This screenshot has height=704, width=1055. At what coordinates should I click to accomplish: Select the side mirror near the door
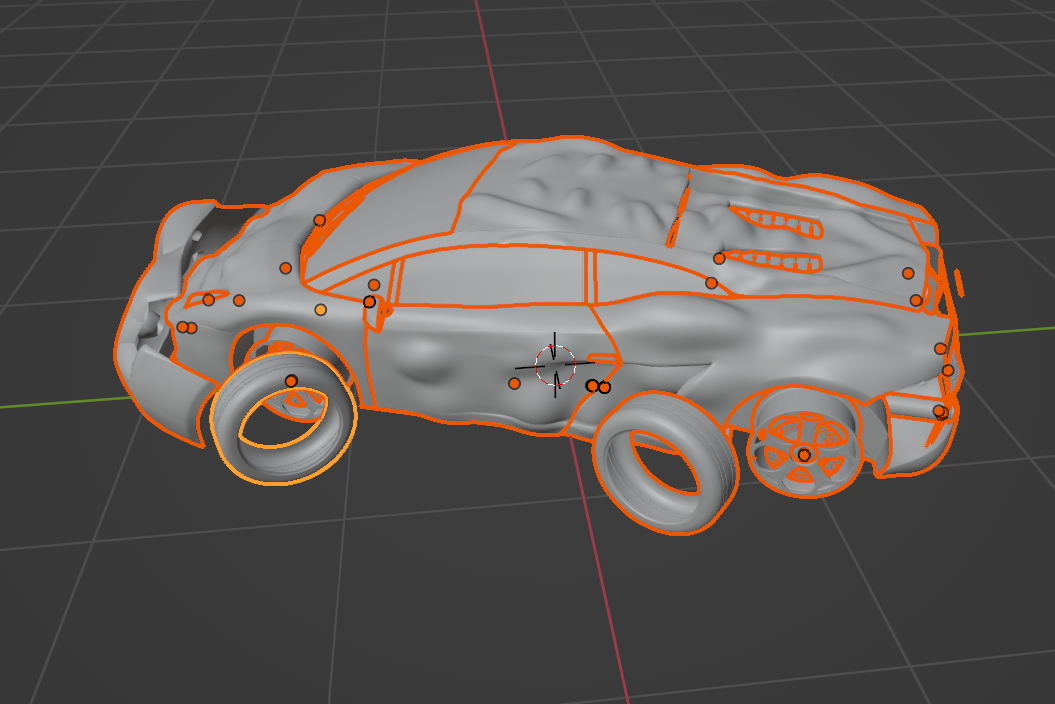click(377, 314)
